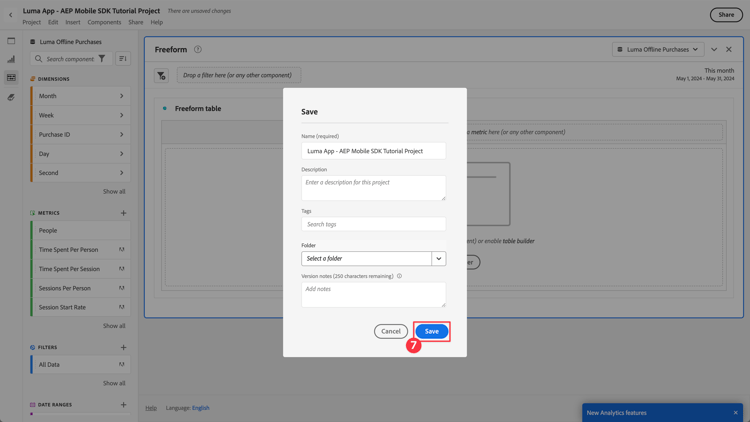Open the Components menu
Screen dimensions: 750x422
click(104, 22)
